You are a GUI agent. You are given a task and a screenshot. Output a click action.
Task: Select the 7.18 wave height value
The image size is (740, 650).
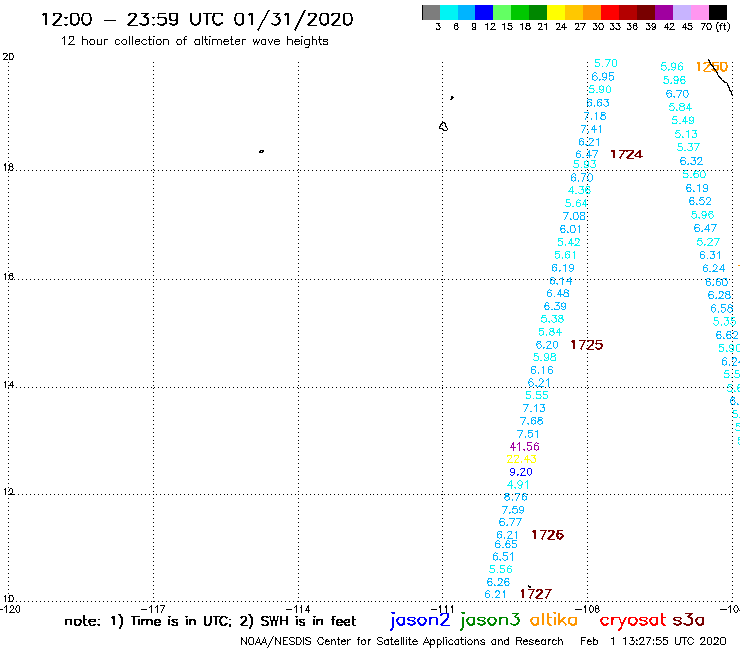[595, 116]
